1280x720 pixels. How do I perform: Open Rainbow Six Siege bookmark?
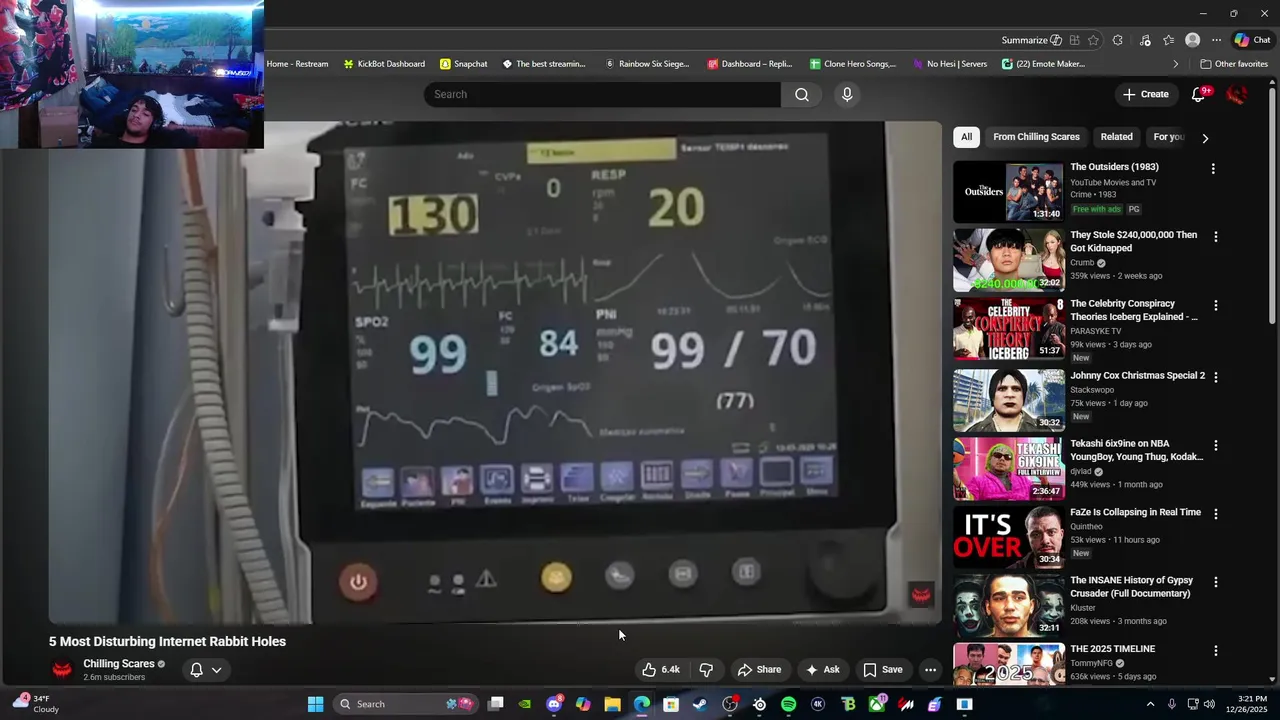[647, 64]
